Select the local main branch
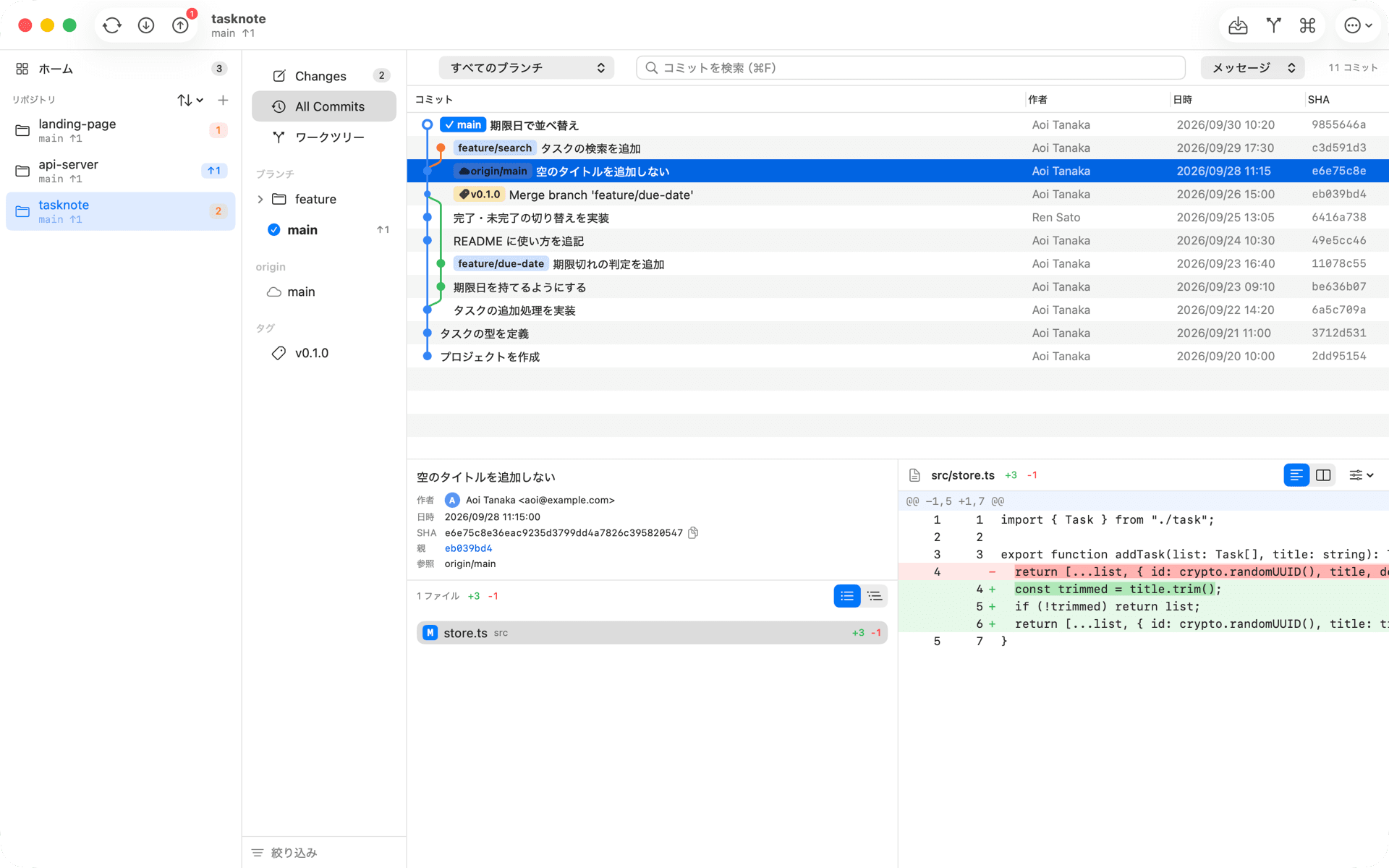This screenshot has height=868, width=1389. pyautogui.click(x=323, y=230)
